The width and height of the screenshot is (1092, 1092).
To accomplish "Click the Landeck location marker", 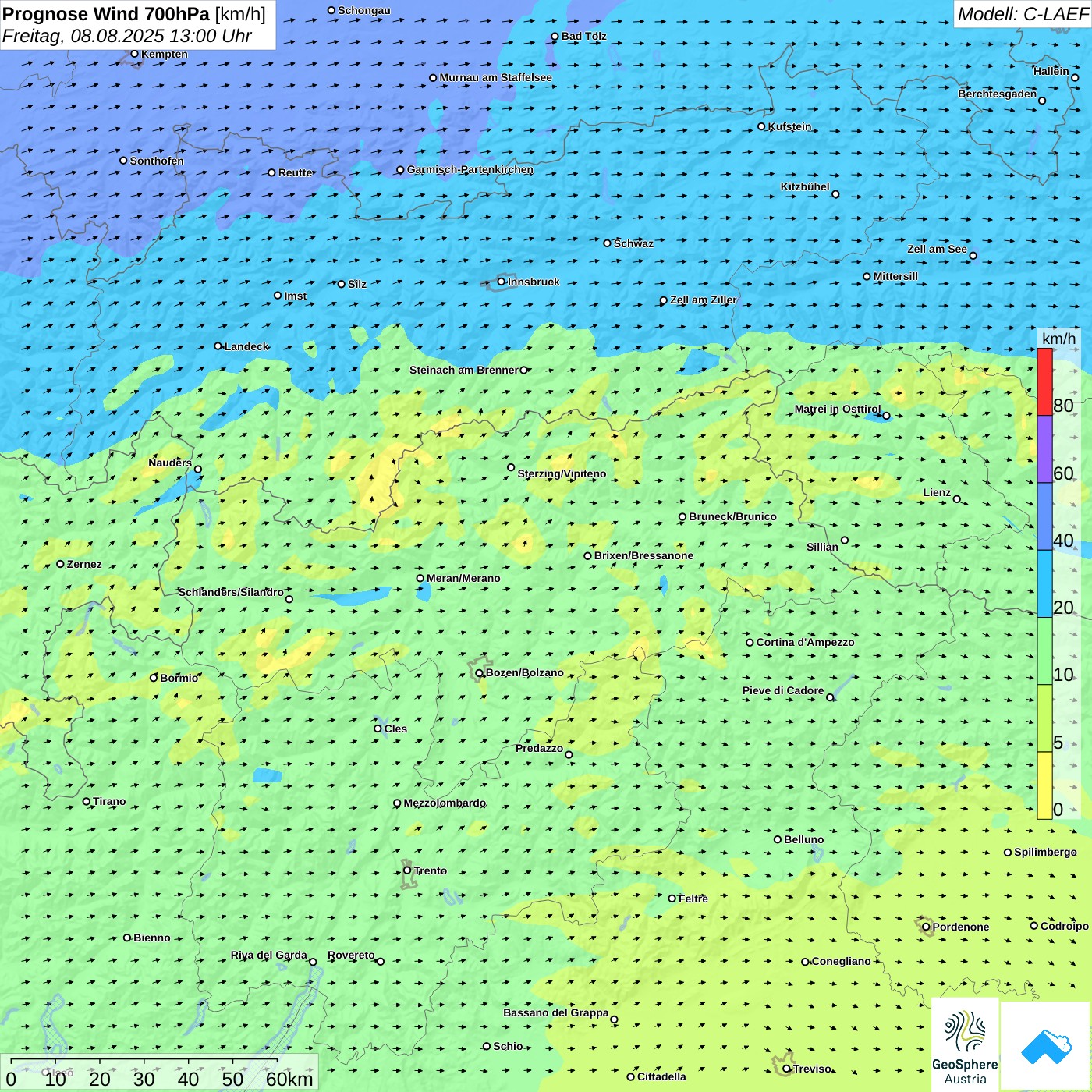I will click(218, 346).
